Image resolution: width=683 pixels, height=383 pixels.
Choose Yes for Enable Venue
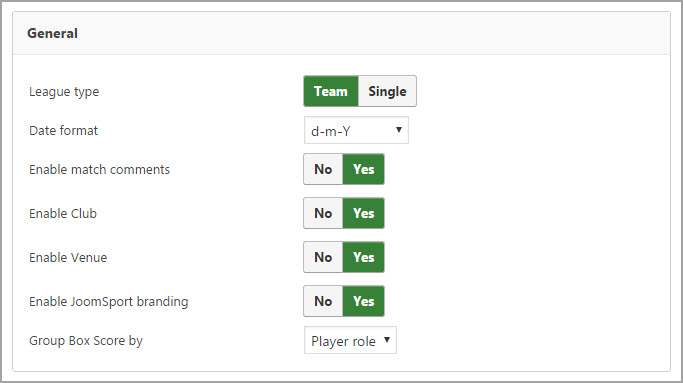coord(363,257)
